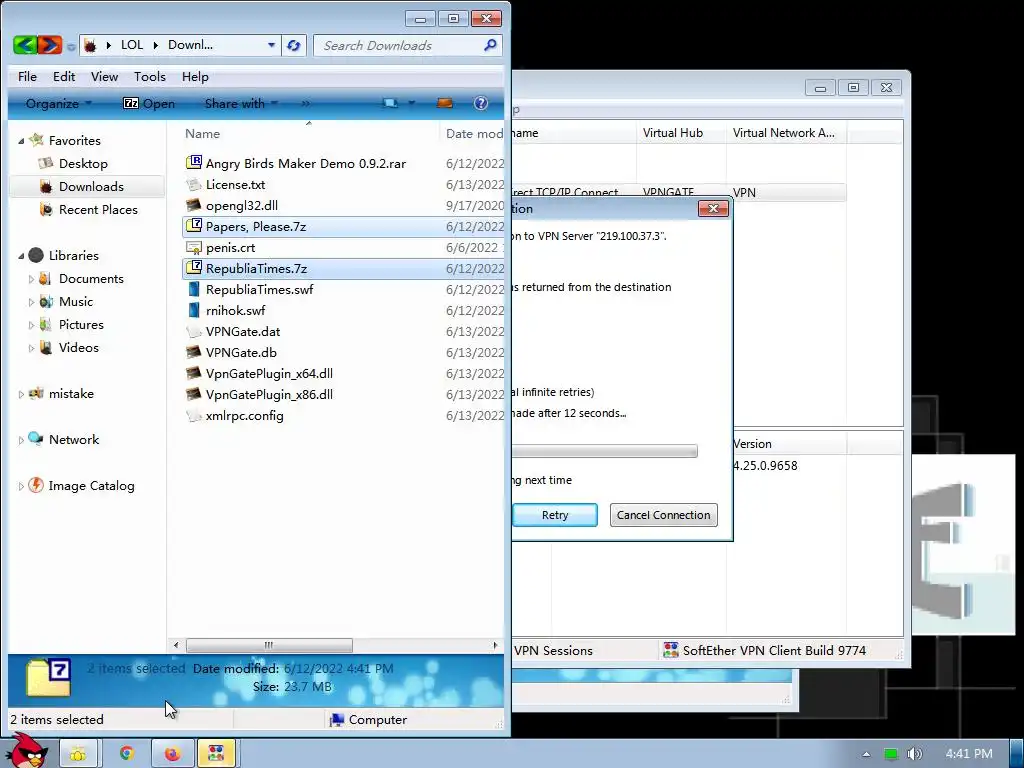Viewport: 1024px width, 768px height.
Task: Click Cancel Connection button
Action: [664, 515]
